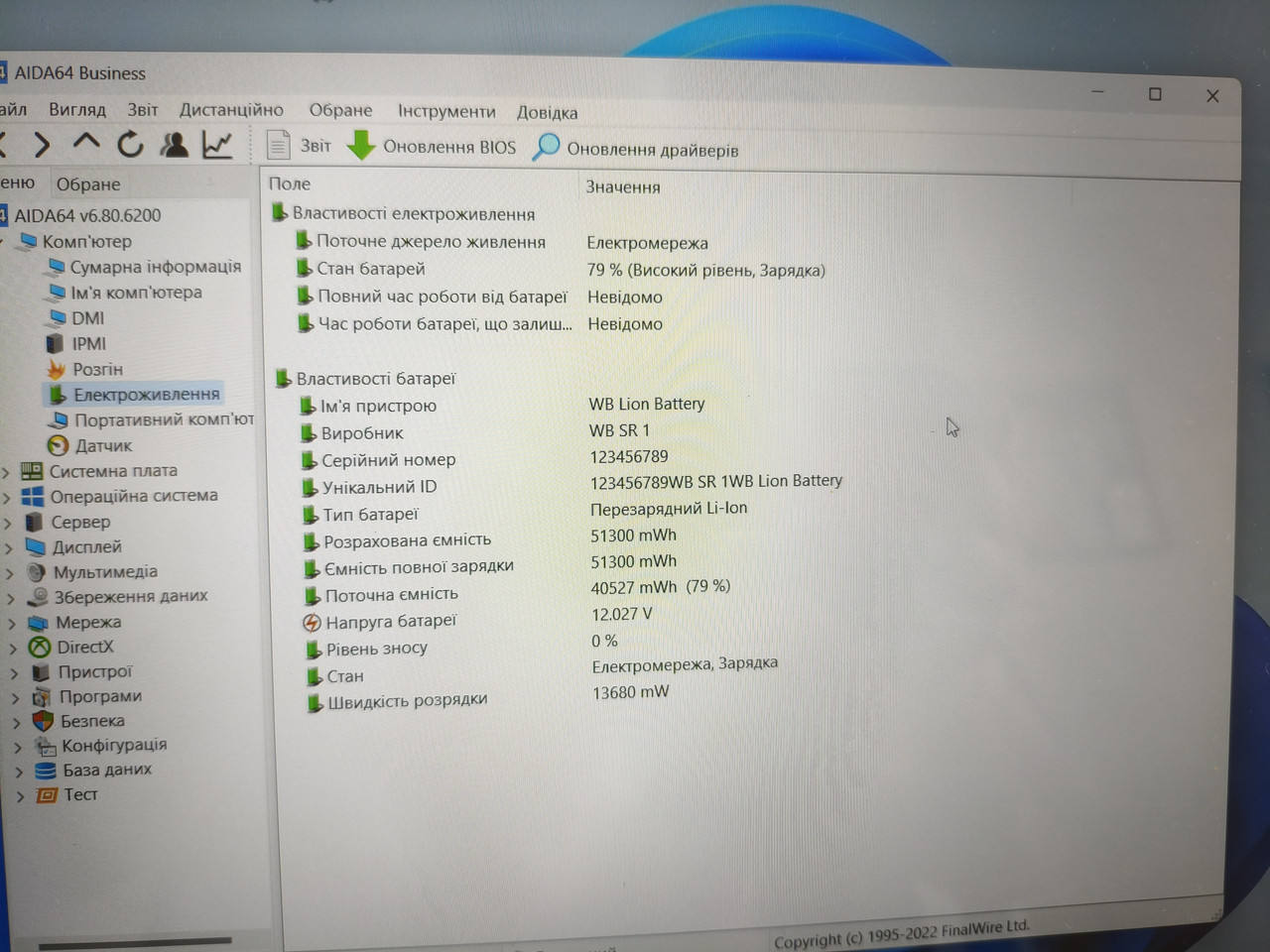Screen dimensions: 1270x952
Task: Expand the DirectX tree node
Action: [14, 649]
